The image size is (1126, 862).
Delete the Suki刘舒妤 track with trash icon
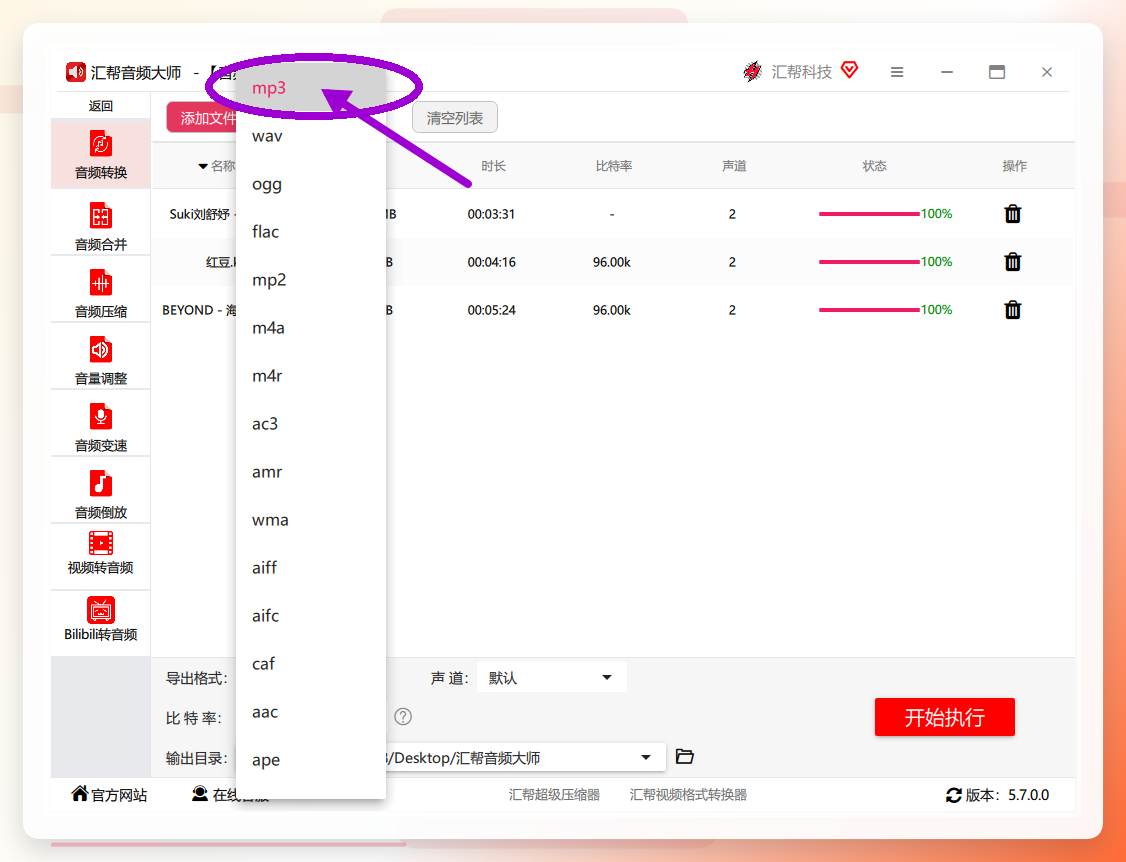point(1013,214)
